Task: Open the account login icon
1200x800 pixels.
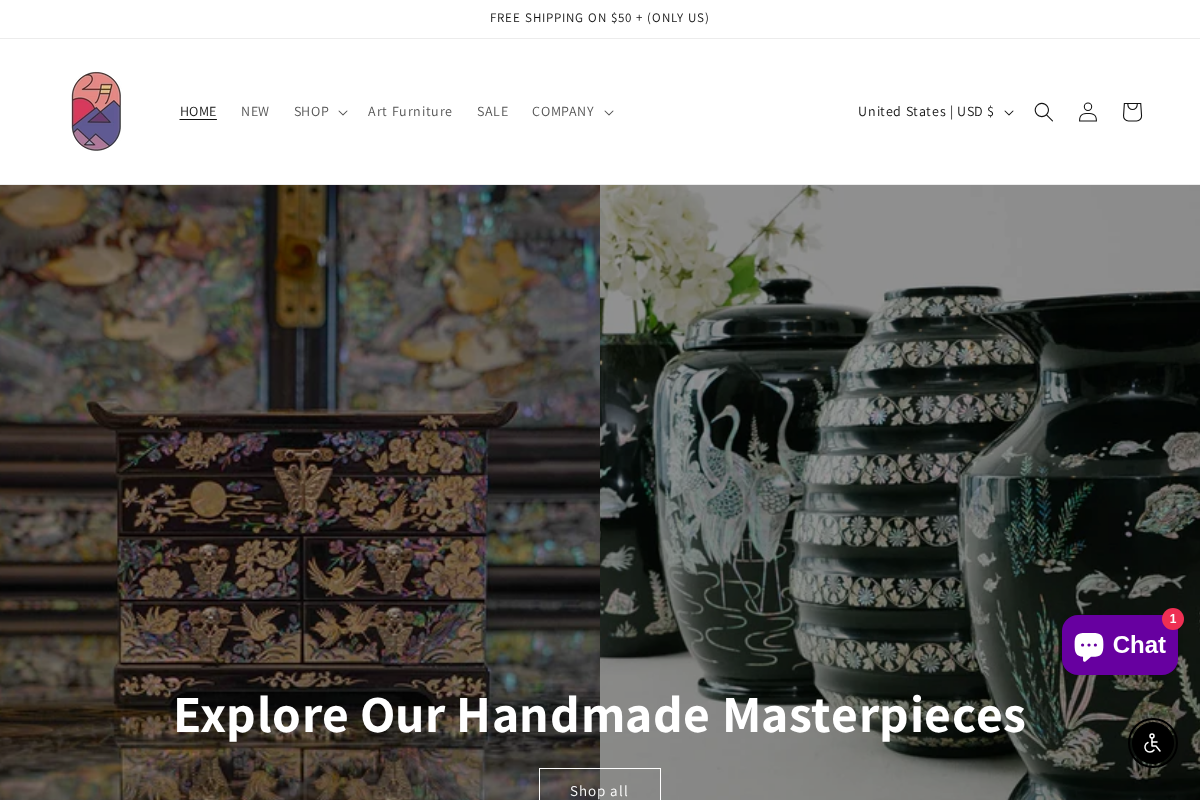Action: point(1087,112)
